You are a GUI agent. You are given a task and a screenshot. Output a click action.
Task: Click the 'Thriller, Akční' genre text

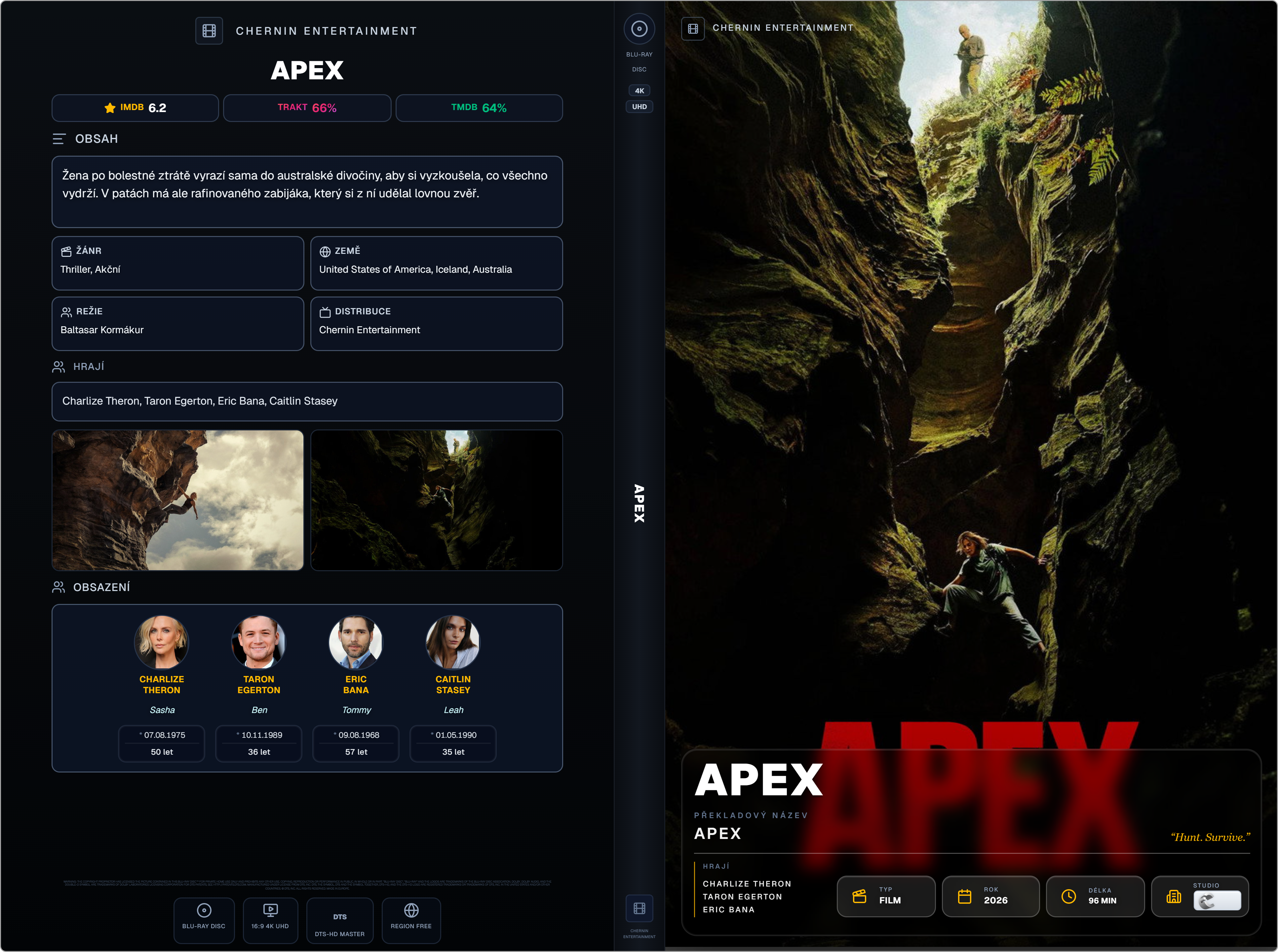pyautogui.click(x=91, y=269)
